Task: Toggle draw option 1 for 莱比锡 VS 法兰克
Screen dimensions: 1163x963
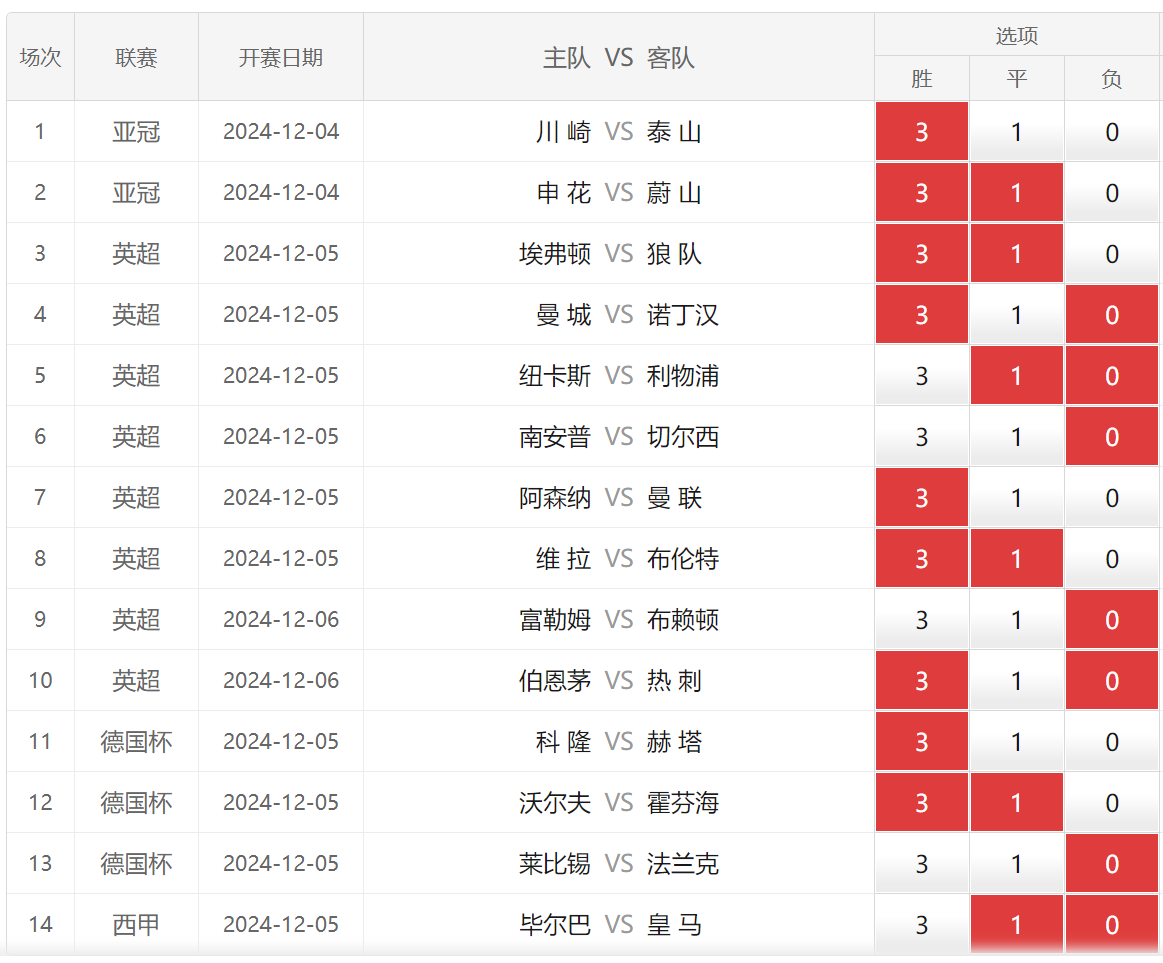Action: pos(1016,863)
